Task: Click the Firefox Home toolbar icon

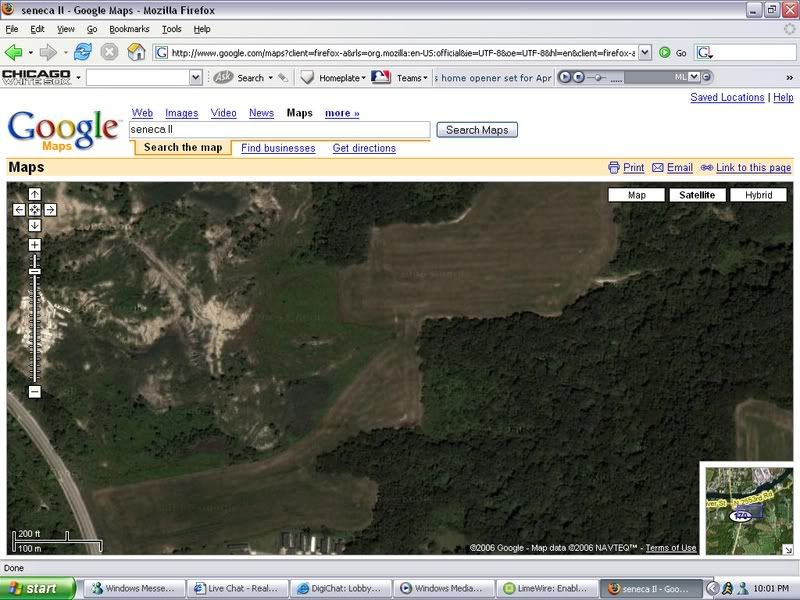Action: coord(136,52)
